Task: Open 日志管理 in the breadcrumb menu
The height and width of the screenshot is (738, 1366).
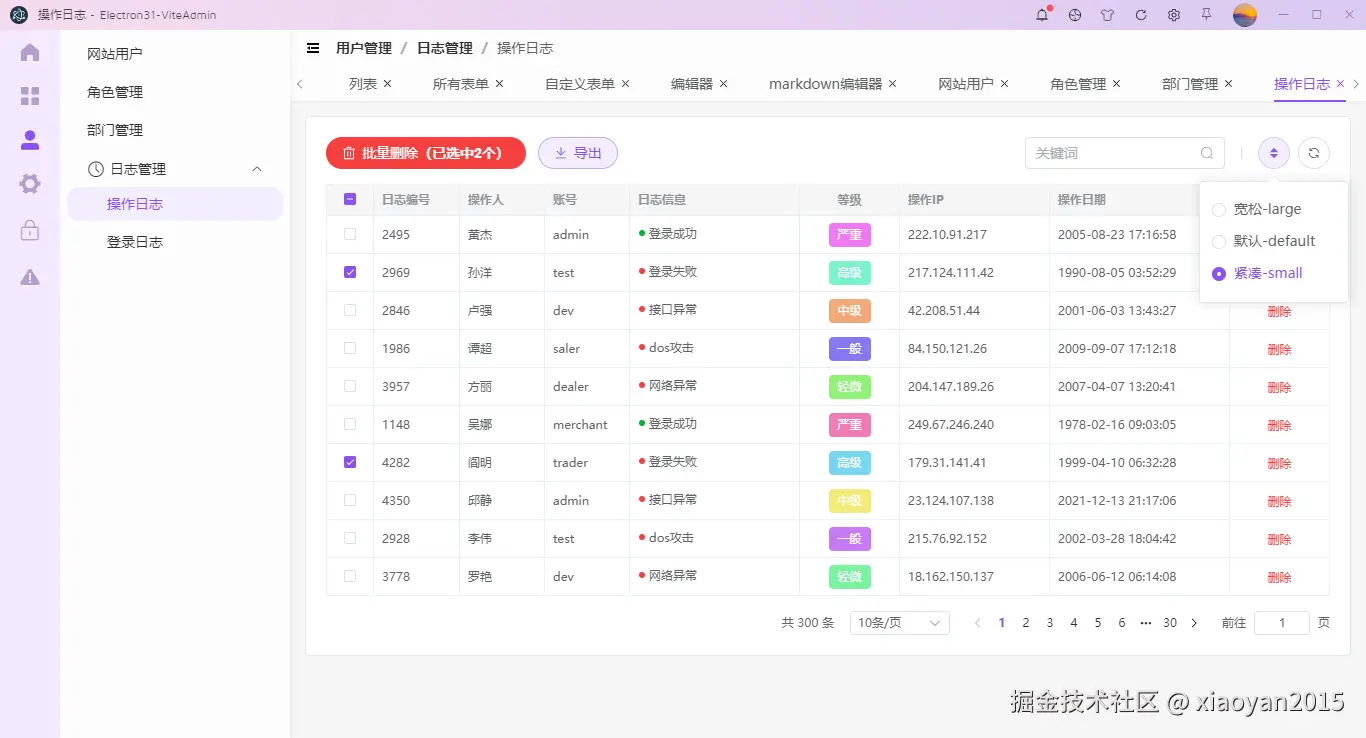Action: pyautogui.click(x=444, y=47)
